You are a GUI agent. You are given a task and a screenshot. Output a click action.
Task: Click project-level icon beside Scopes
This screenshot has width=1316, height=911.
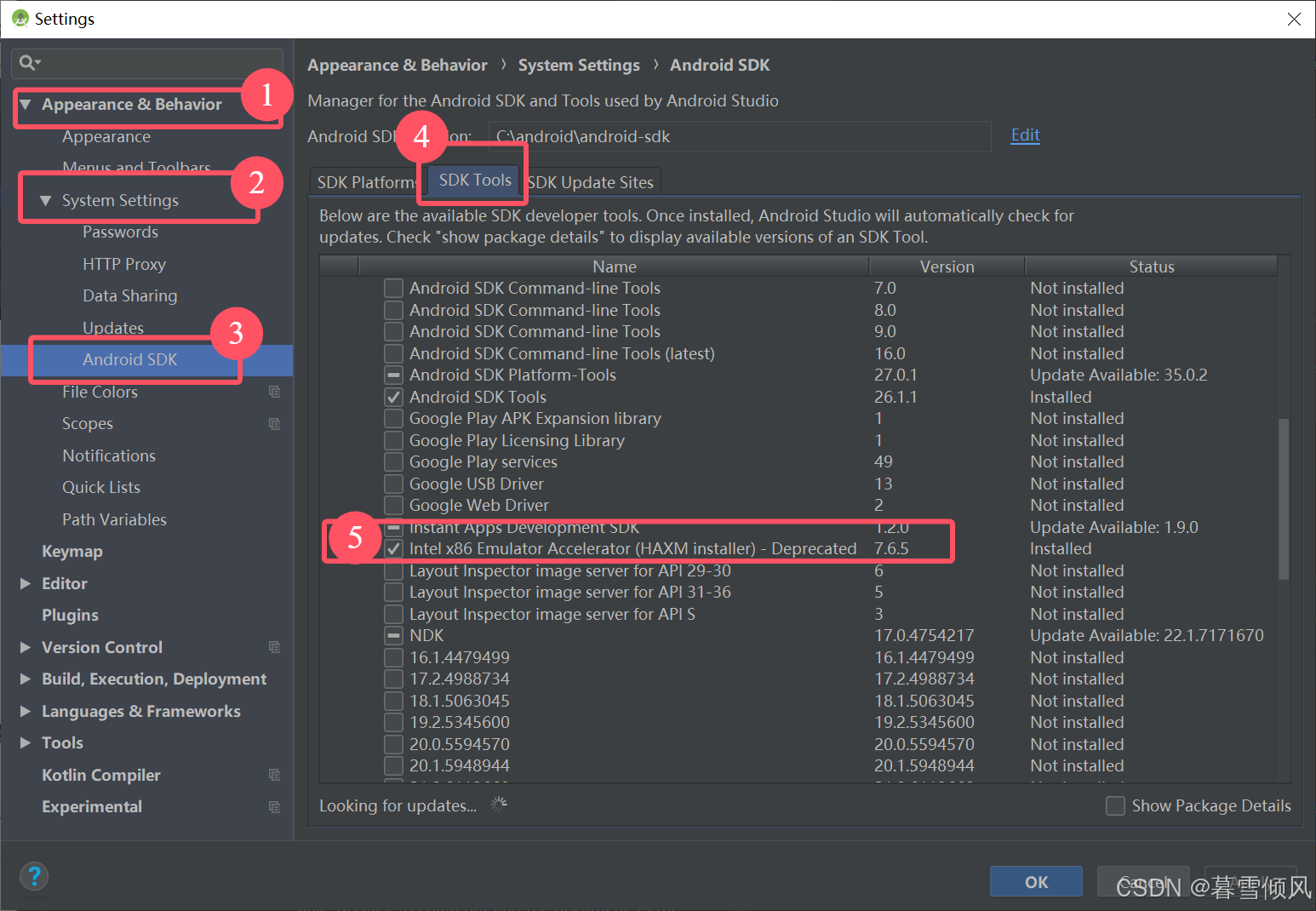(x=274, y=424)
